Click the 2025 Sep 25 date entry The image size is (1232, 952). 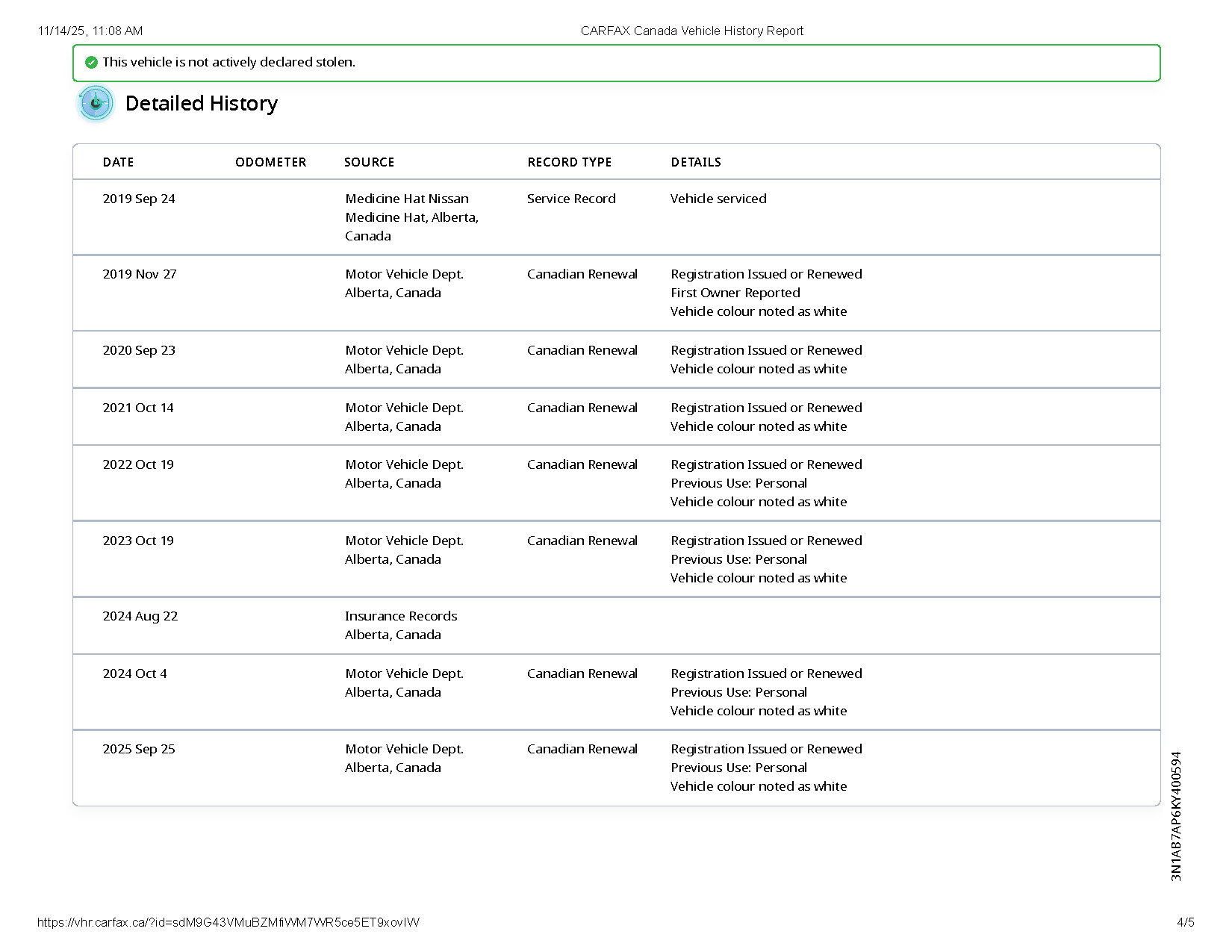(x=139, y=749)
